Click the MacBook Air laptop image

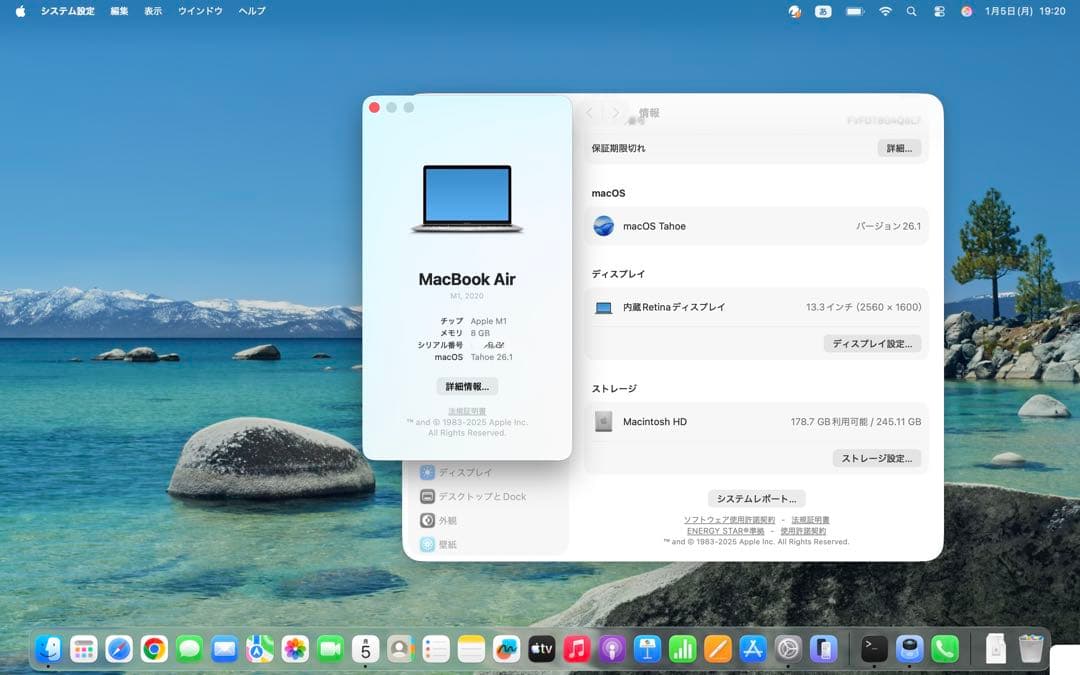pyautogui.click(x=467, y=199)
